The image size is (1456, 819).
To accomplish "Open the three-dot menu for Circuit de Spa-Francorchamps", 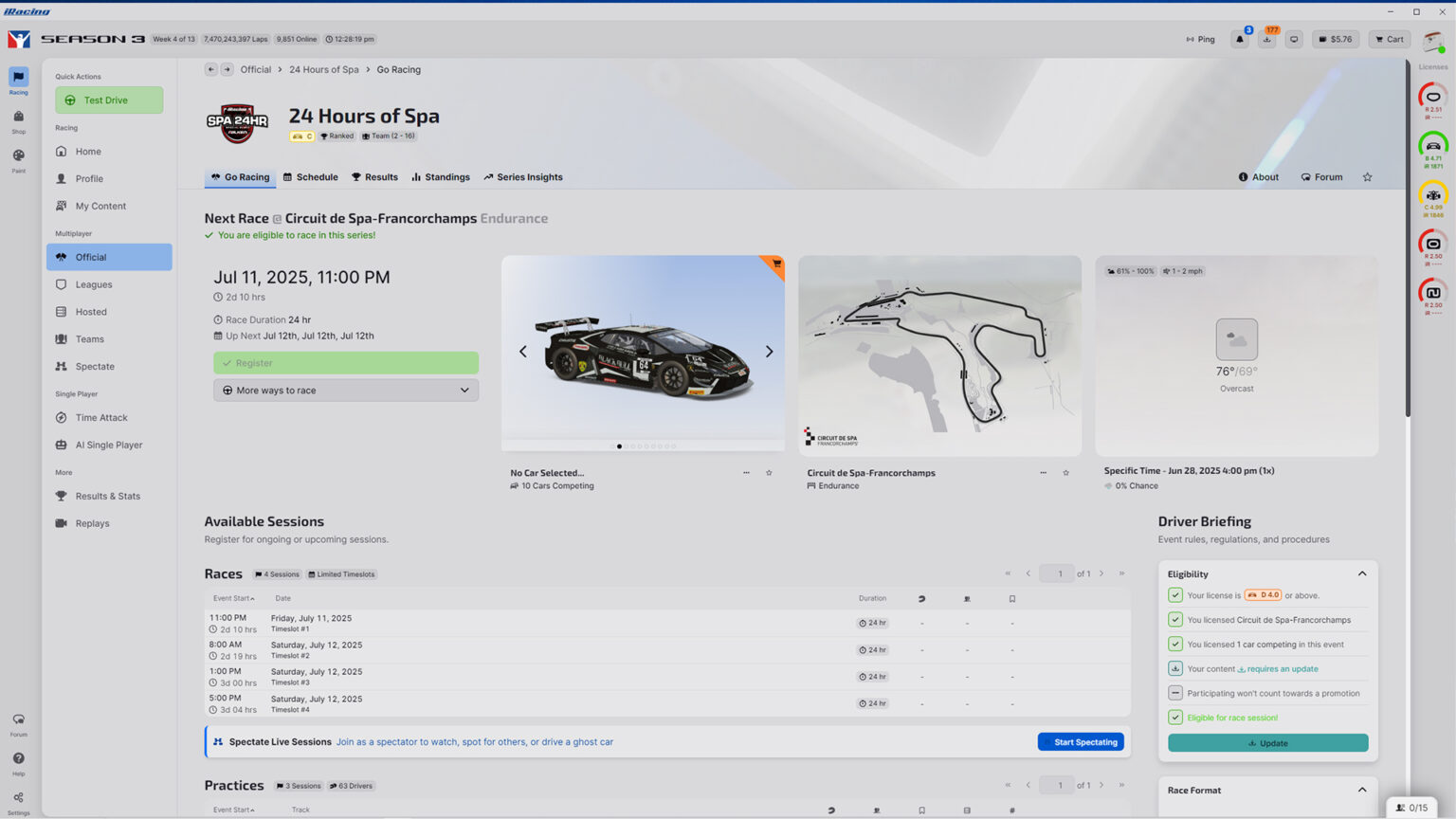I will (x=1043, y=473).
